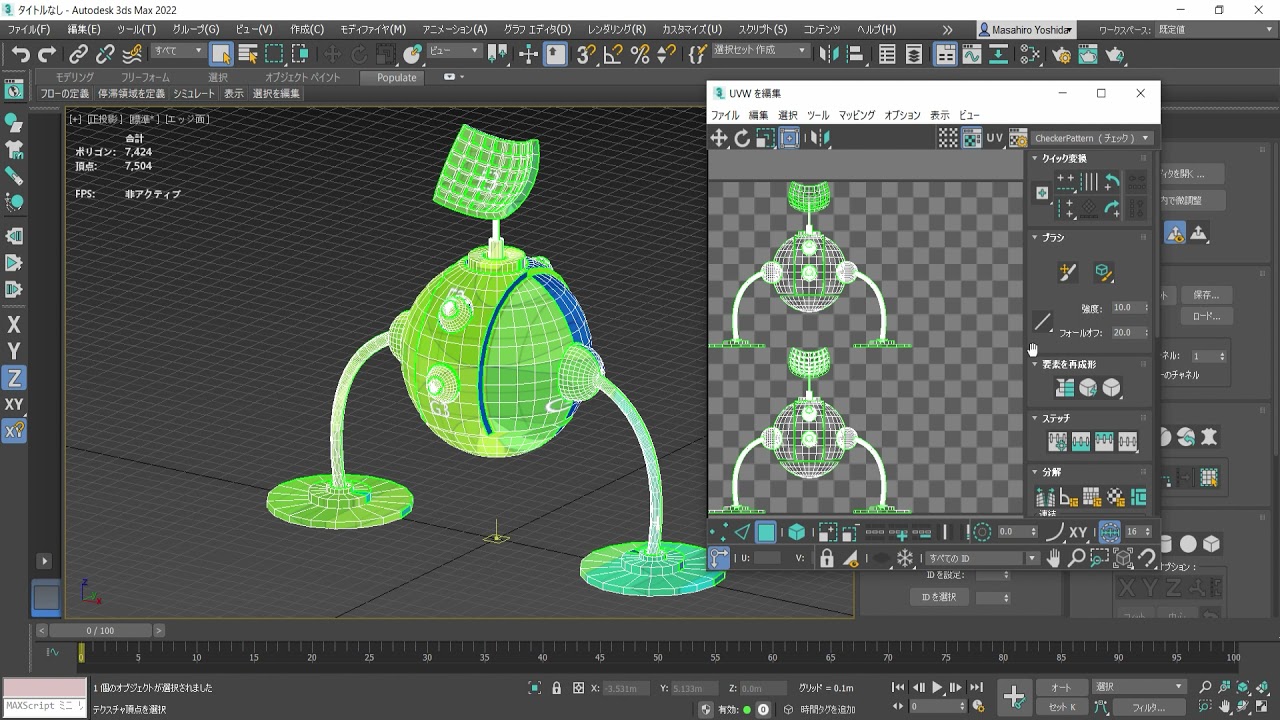Screen dimensions: 1280x720
Task: Open the モディファイヤ(M) main menu
Action: pos(373,29)
